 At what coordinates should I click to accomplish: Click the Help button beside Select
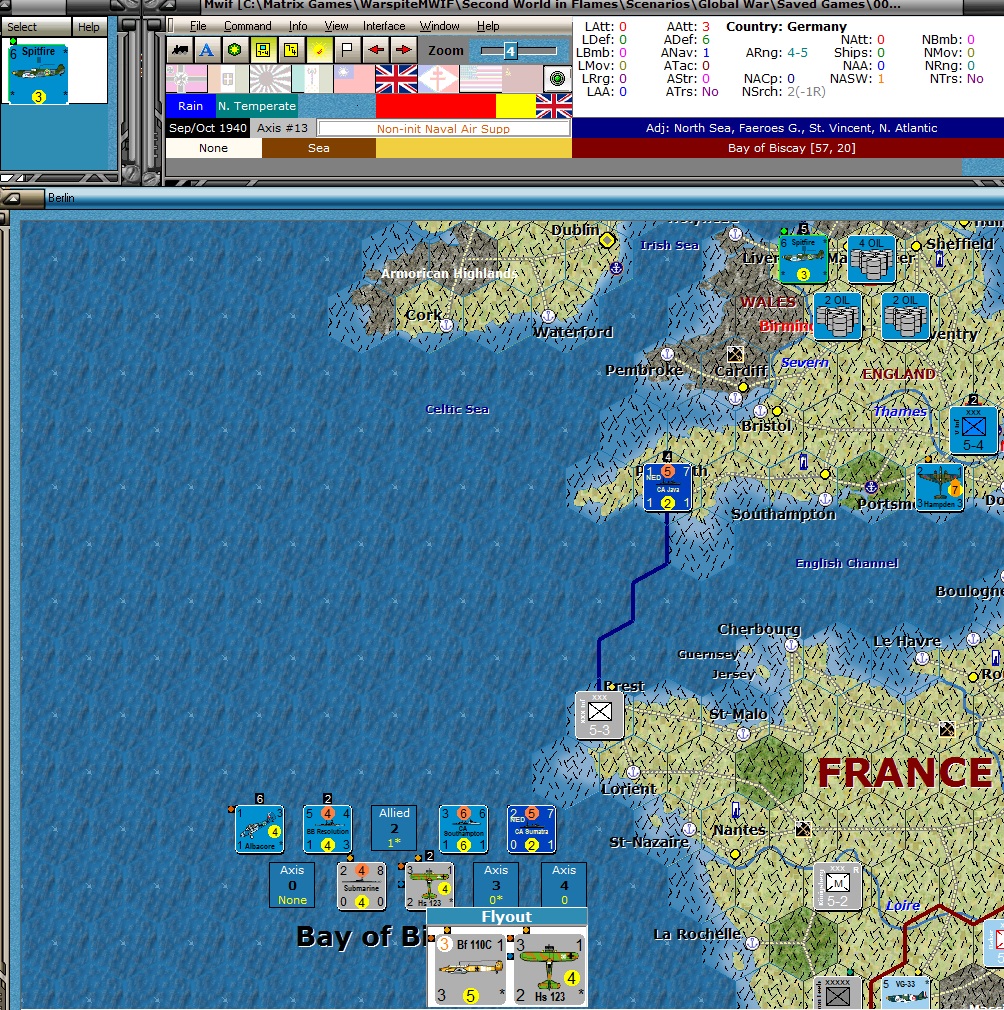89,27
